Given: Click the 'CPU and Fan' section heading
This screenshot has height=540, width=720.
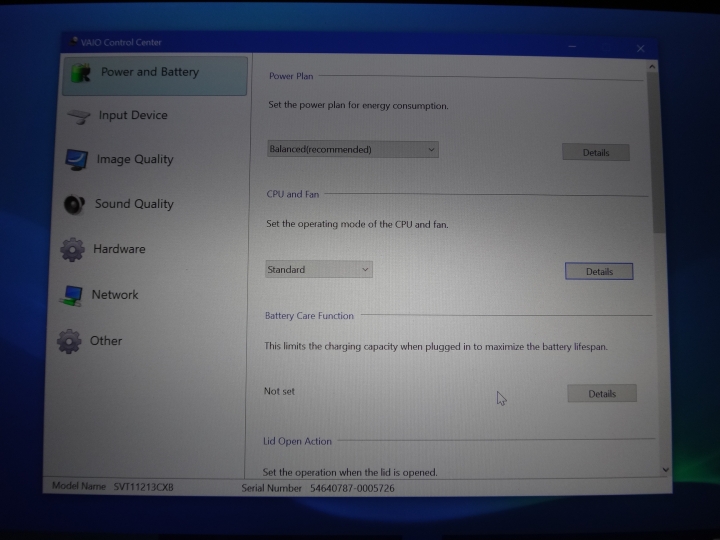Looking at the screenshot, I should click(x=293, y=194).
